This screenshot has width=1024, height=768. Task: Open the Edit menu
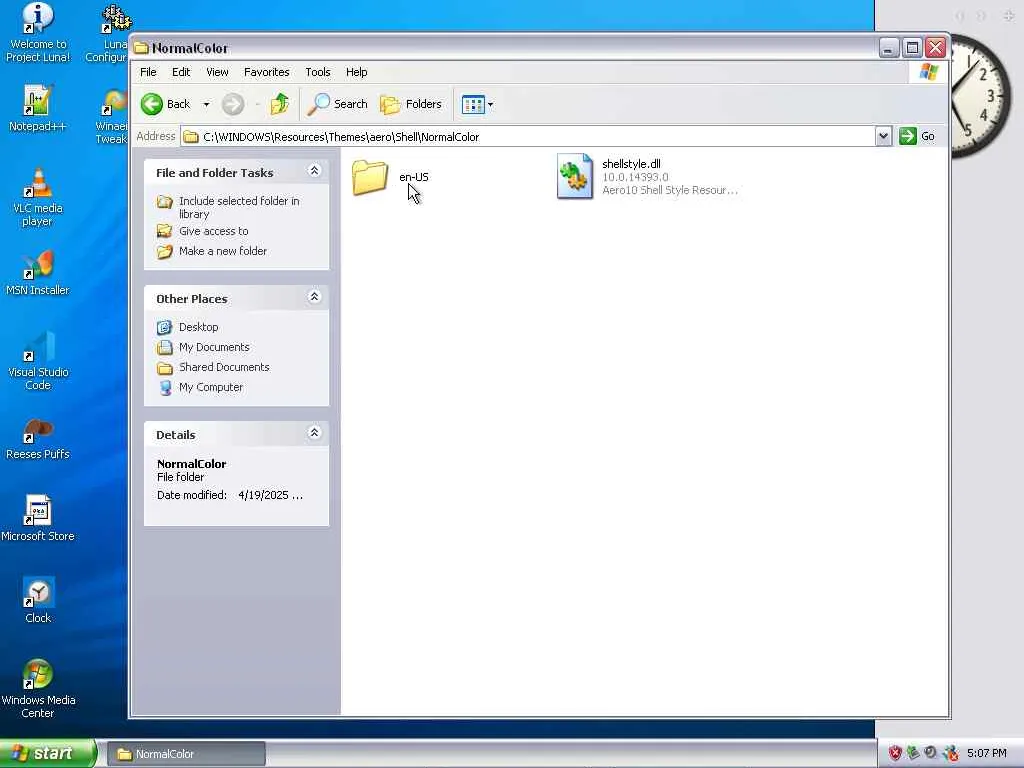[x=181, y=72]
